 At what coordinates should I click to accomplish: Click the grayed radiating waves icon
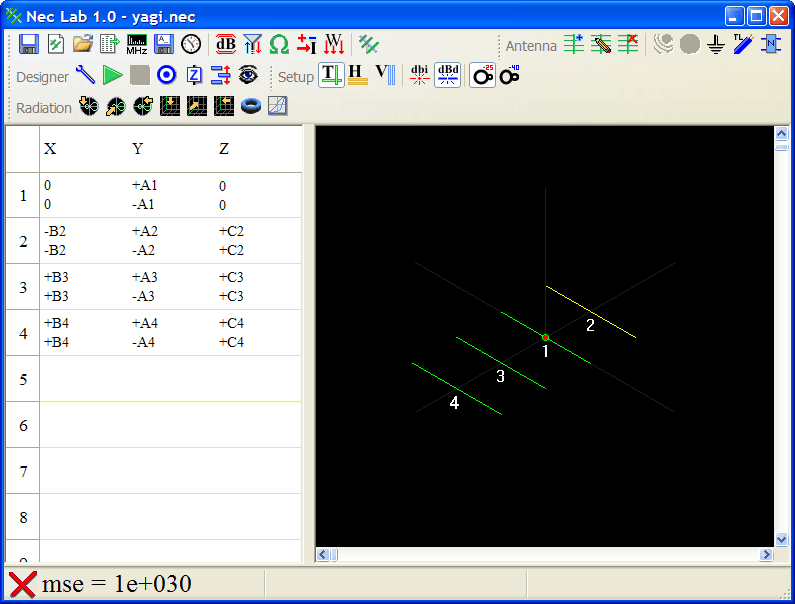663,45
